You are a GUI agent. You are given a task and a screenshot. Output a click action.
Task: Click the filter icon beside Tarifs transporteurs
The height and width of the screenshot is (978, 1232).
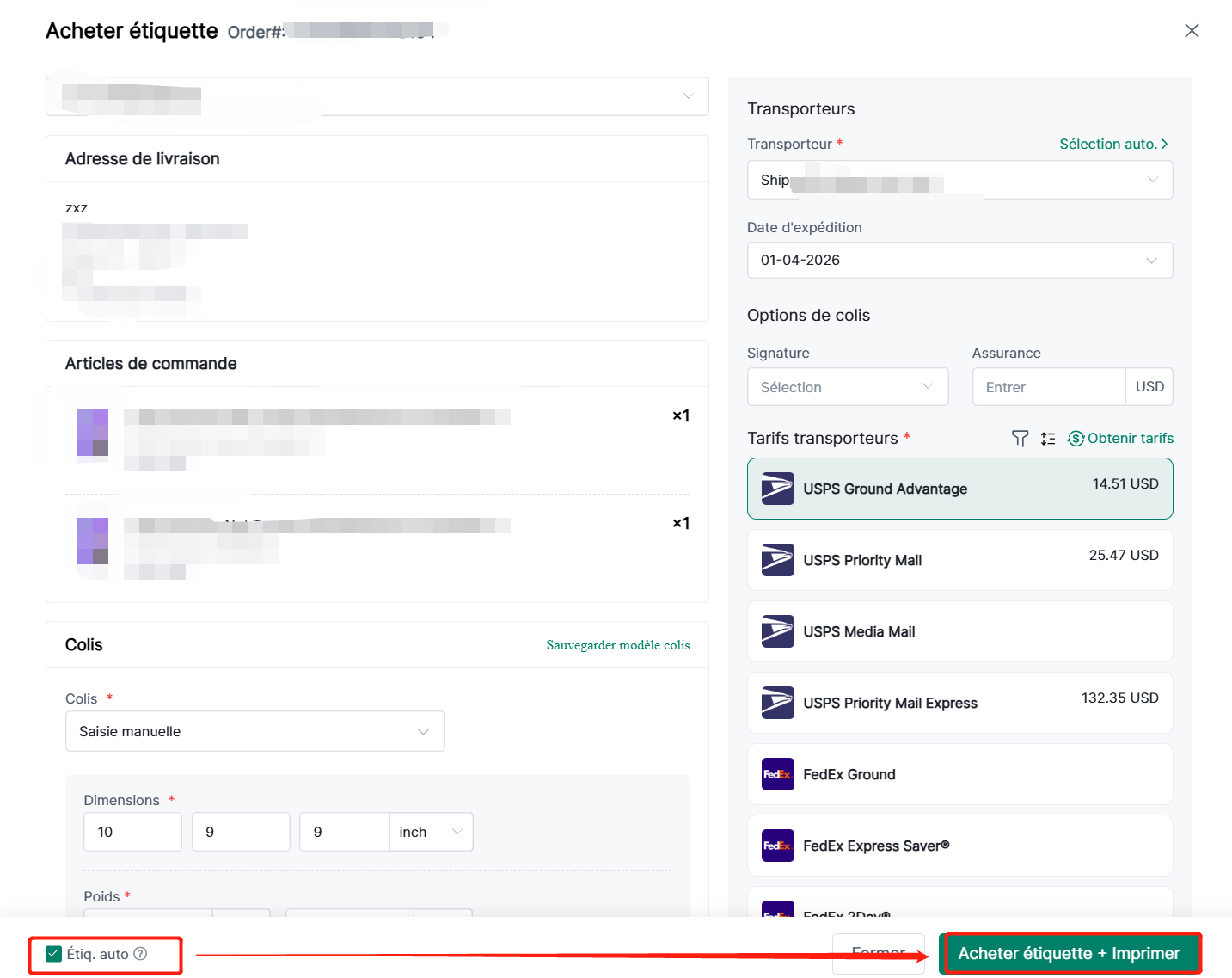[x=1020, y=439]
